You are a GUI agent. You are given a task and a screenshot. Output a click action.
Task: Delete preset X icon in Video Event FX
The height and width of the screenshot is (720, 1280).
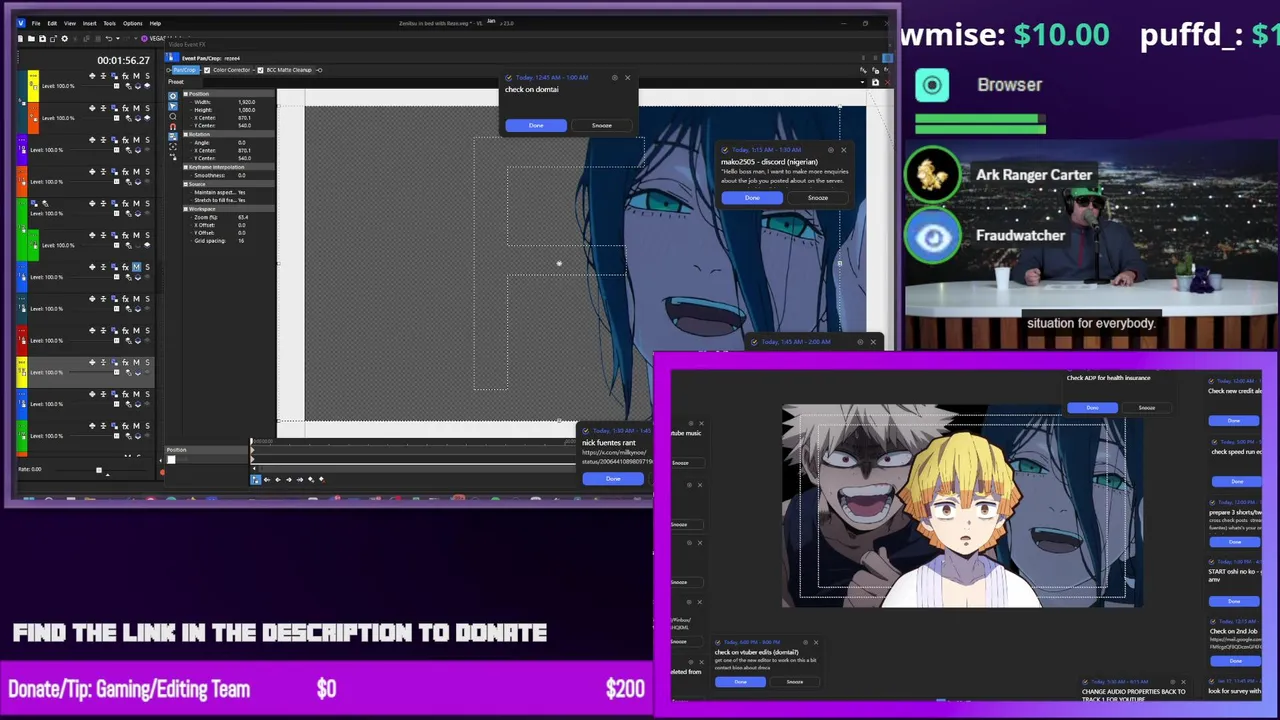pyautogui.click(x=888, y=82)
